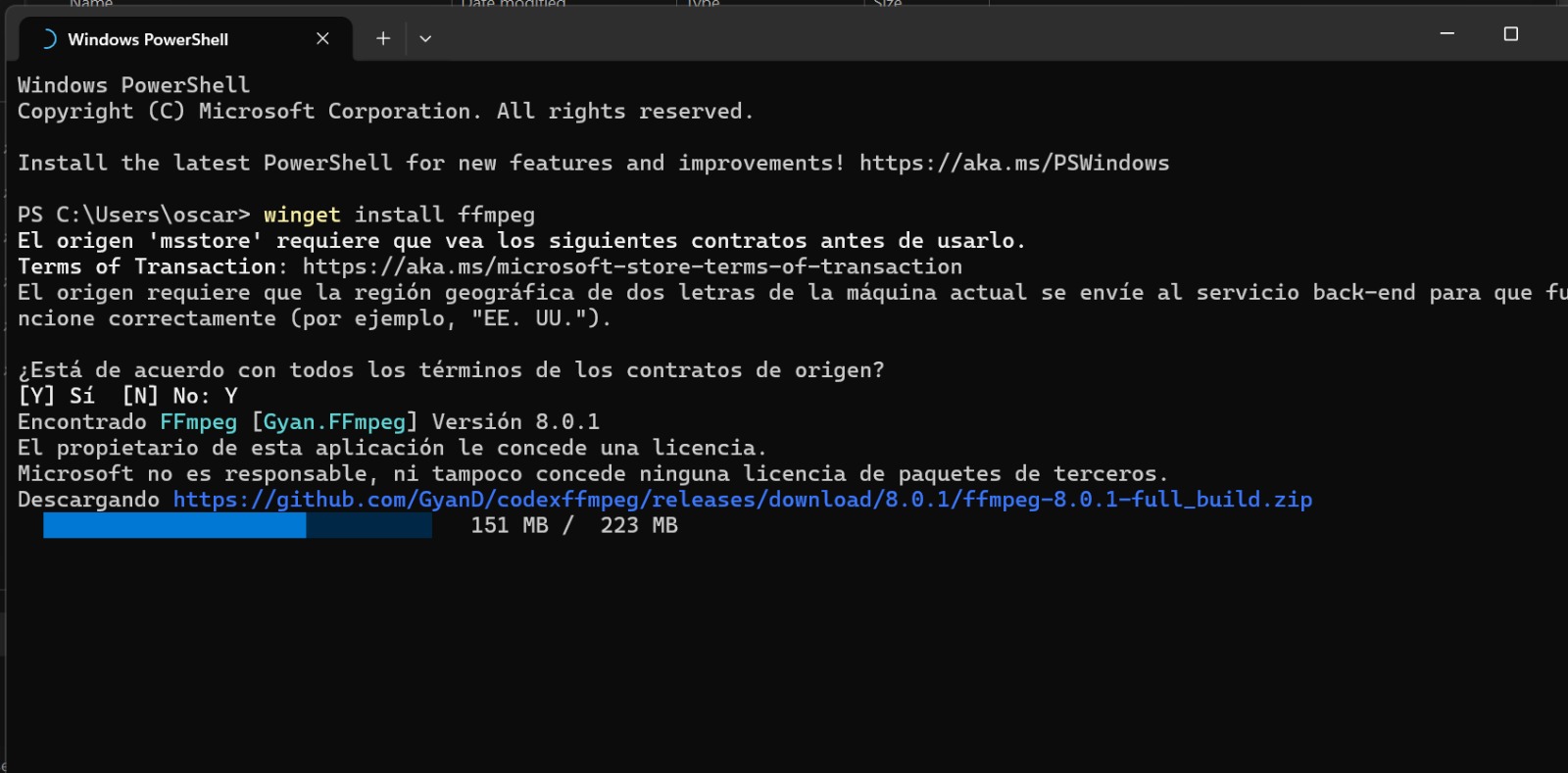Select the Windows PowerShell tab
This screenshot has width=1568, height=773.
coord(147,39)
